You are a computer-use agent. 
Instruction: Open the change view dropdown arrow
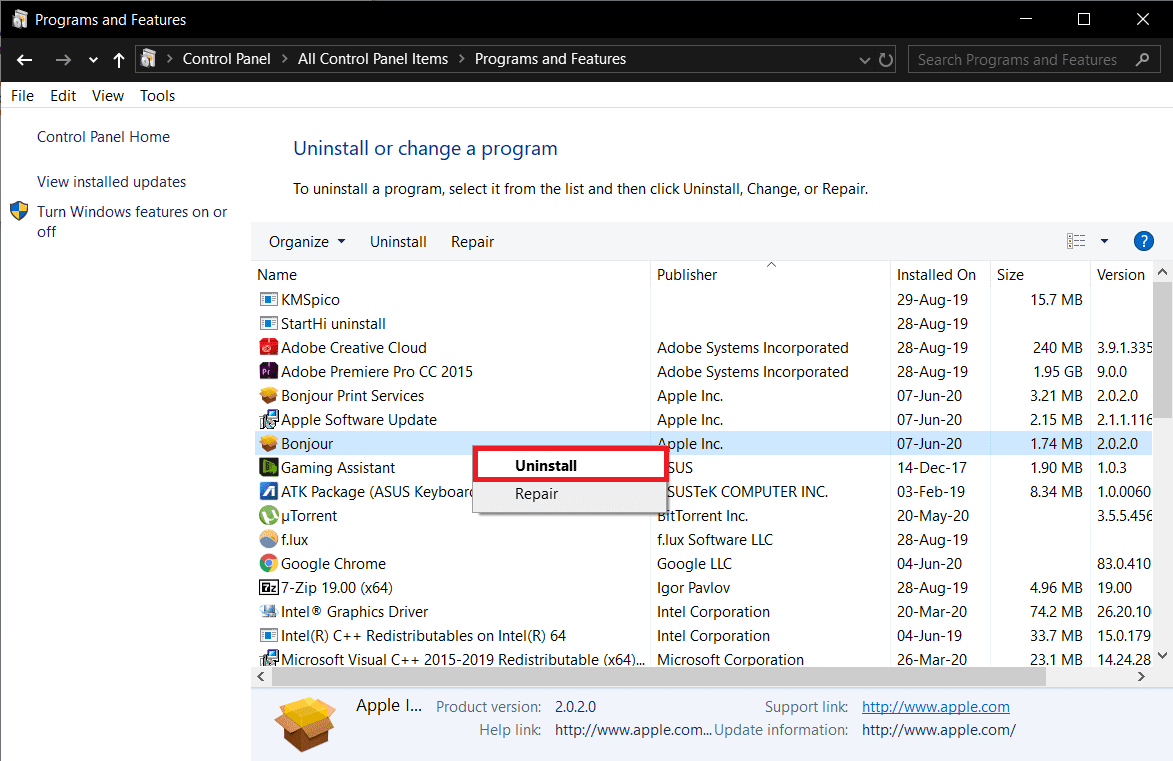(1104, 240)
